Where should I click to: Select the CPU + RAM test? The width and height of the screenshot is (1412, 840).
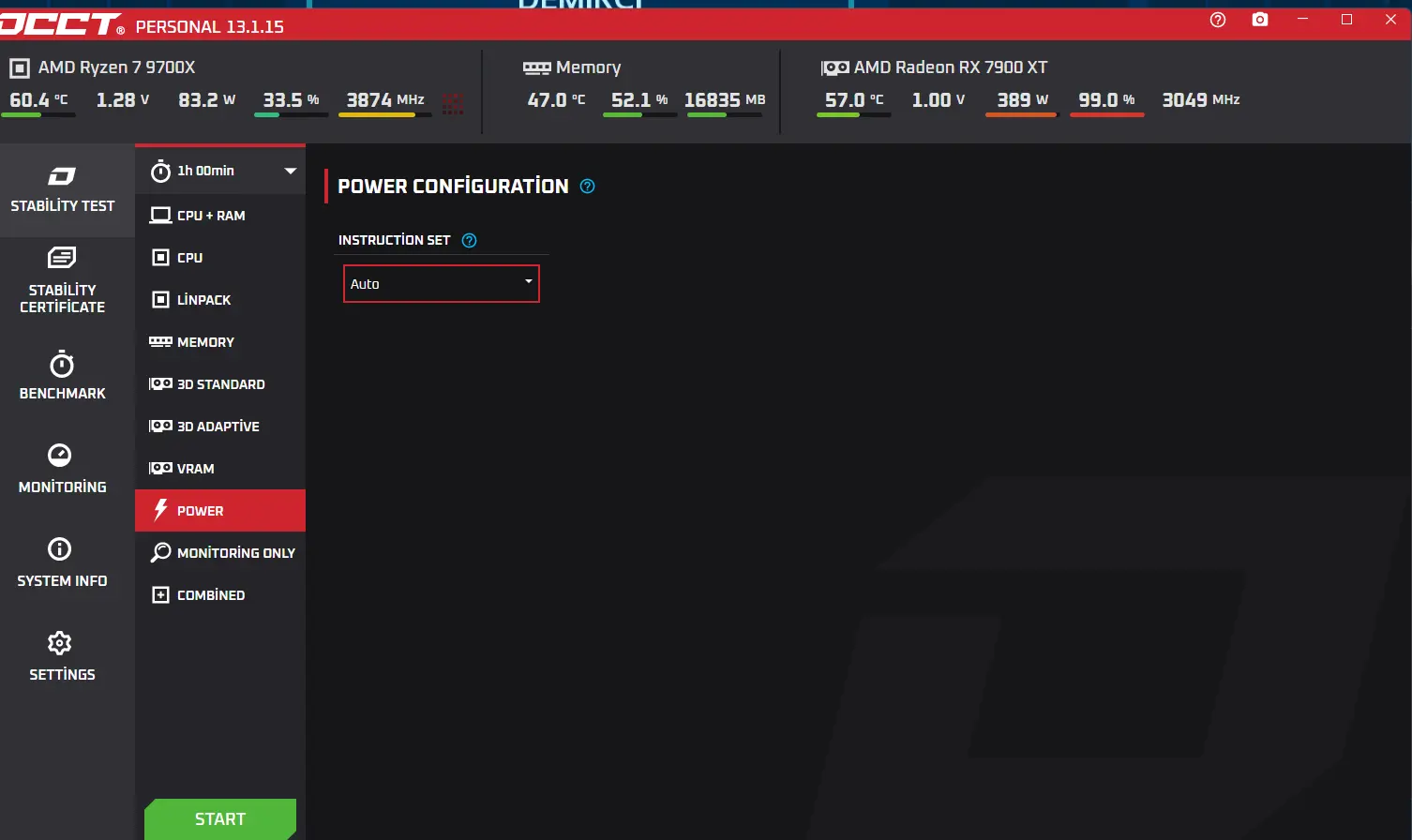tap(220, 216)
